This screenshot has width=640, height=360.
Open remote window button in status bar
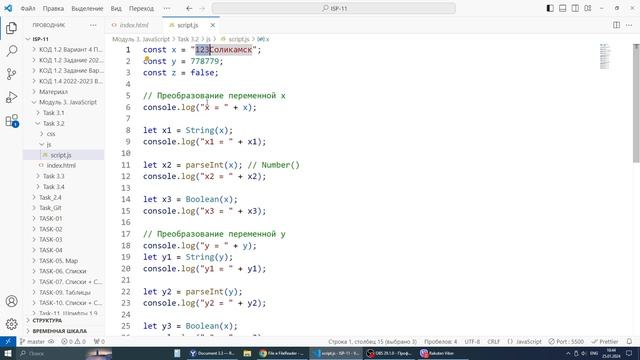8,342
